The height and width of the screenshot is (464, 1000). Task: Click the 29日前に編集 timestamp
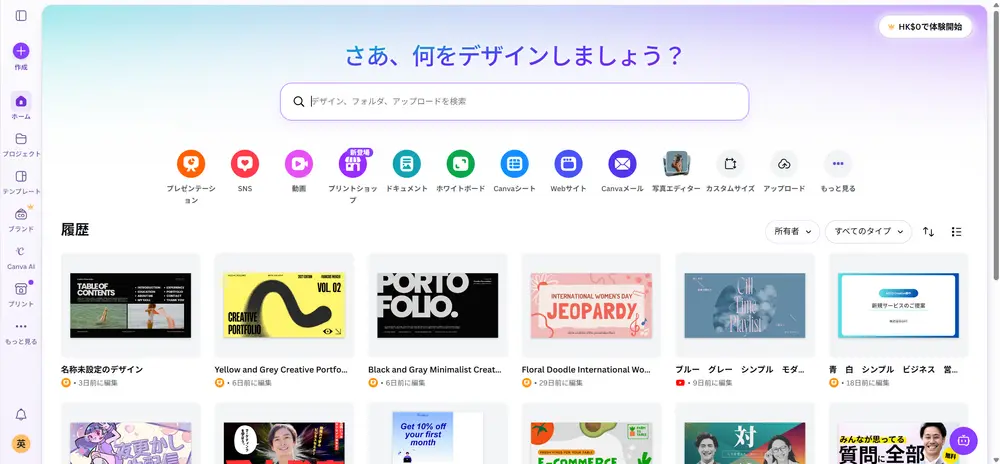pyautogui.click(x=561, y=383)
